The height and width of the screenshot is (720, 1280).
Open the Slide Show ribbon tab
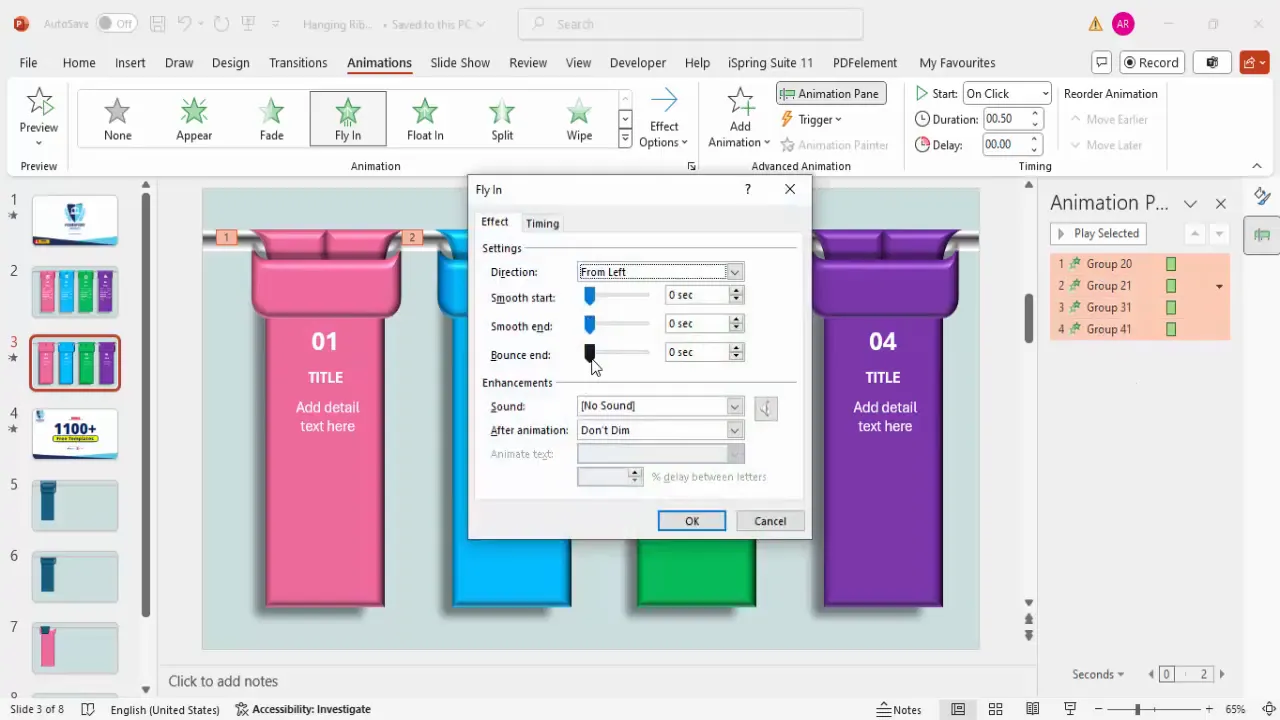[x=460, y=62]
